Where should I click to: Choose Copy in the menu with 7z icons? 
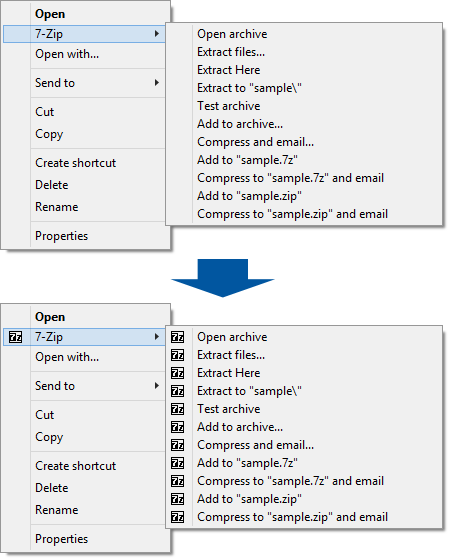(49, 437)
